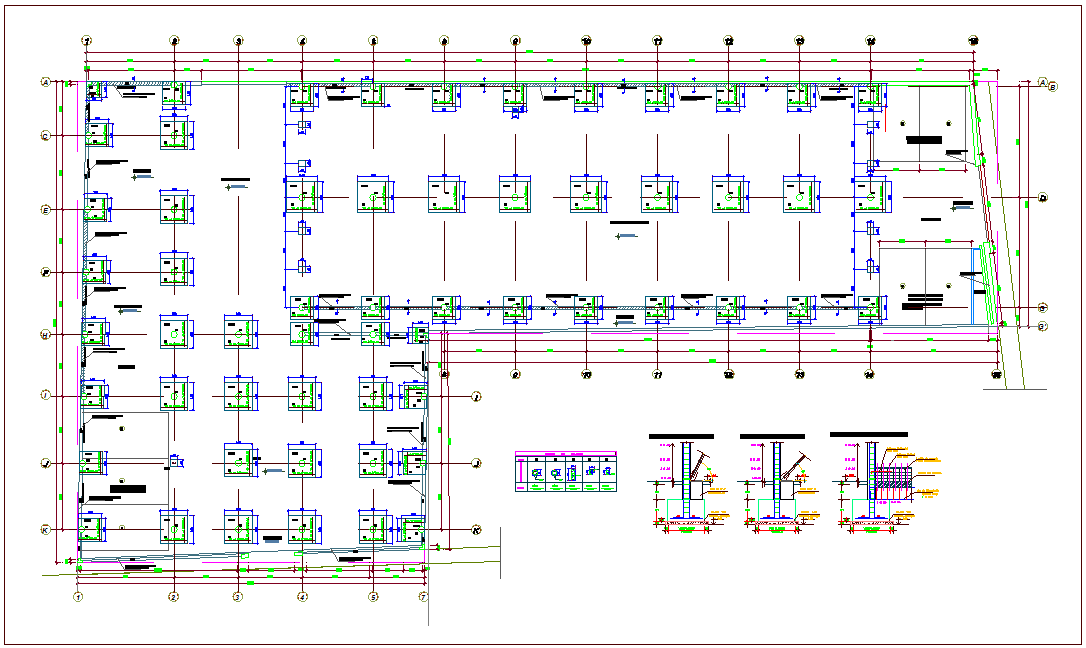Click grid bubble 3 along the top axis
1086x648 pixels.
pyautogui.click(x=238, y=41)
